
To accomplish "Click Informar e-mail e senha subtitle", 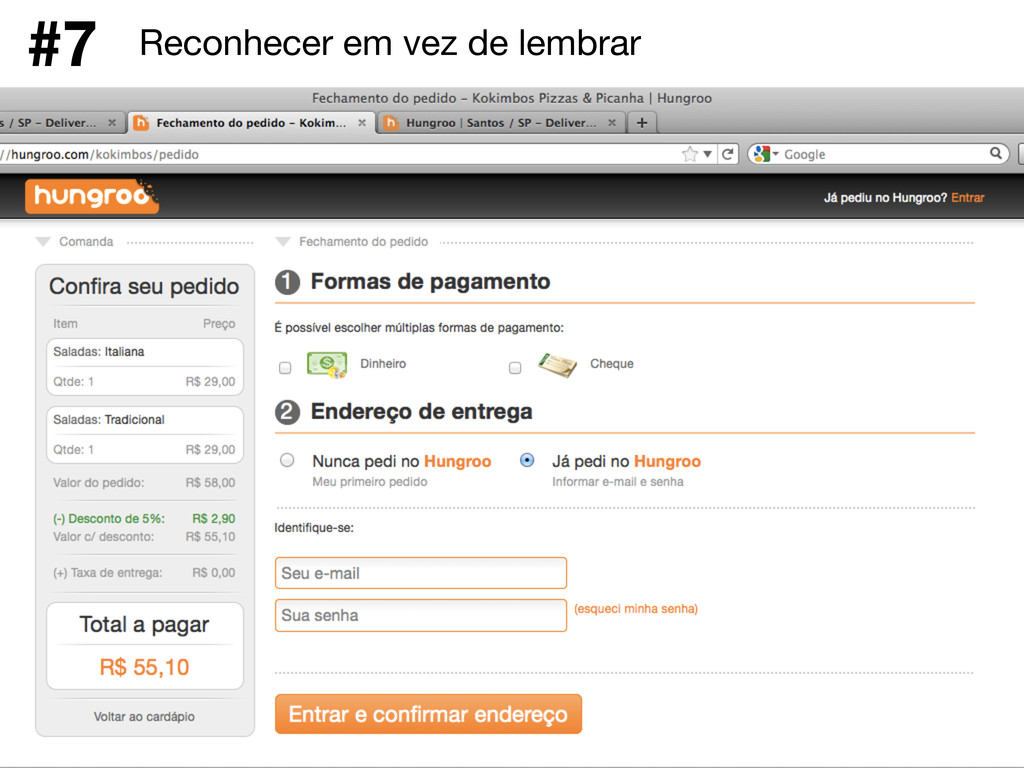I will pyautogui.click(x=618, y=482).
